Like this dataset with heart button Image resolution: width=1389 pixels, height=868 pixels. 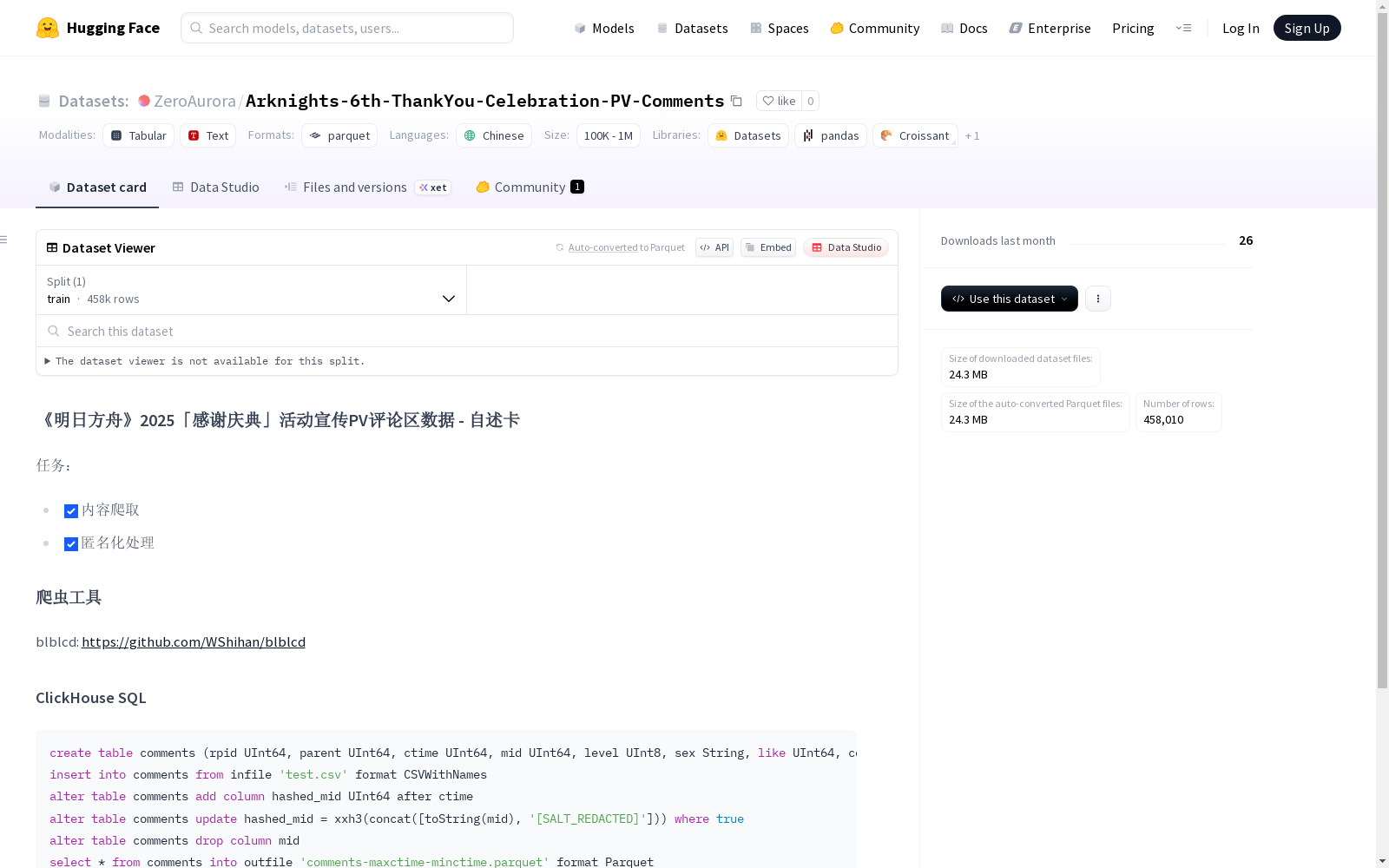779,101
